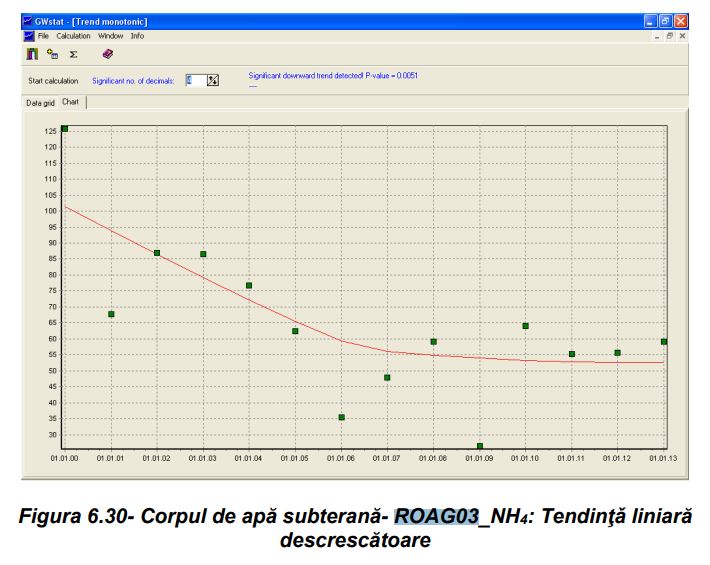
Task: Click the data point at 01.01.05 near 62
Action: (x=295, y=331)
